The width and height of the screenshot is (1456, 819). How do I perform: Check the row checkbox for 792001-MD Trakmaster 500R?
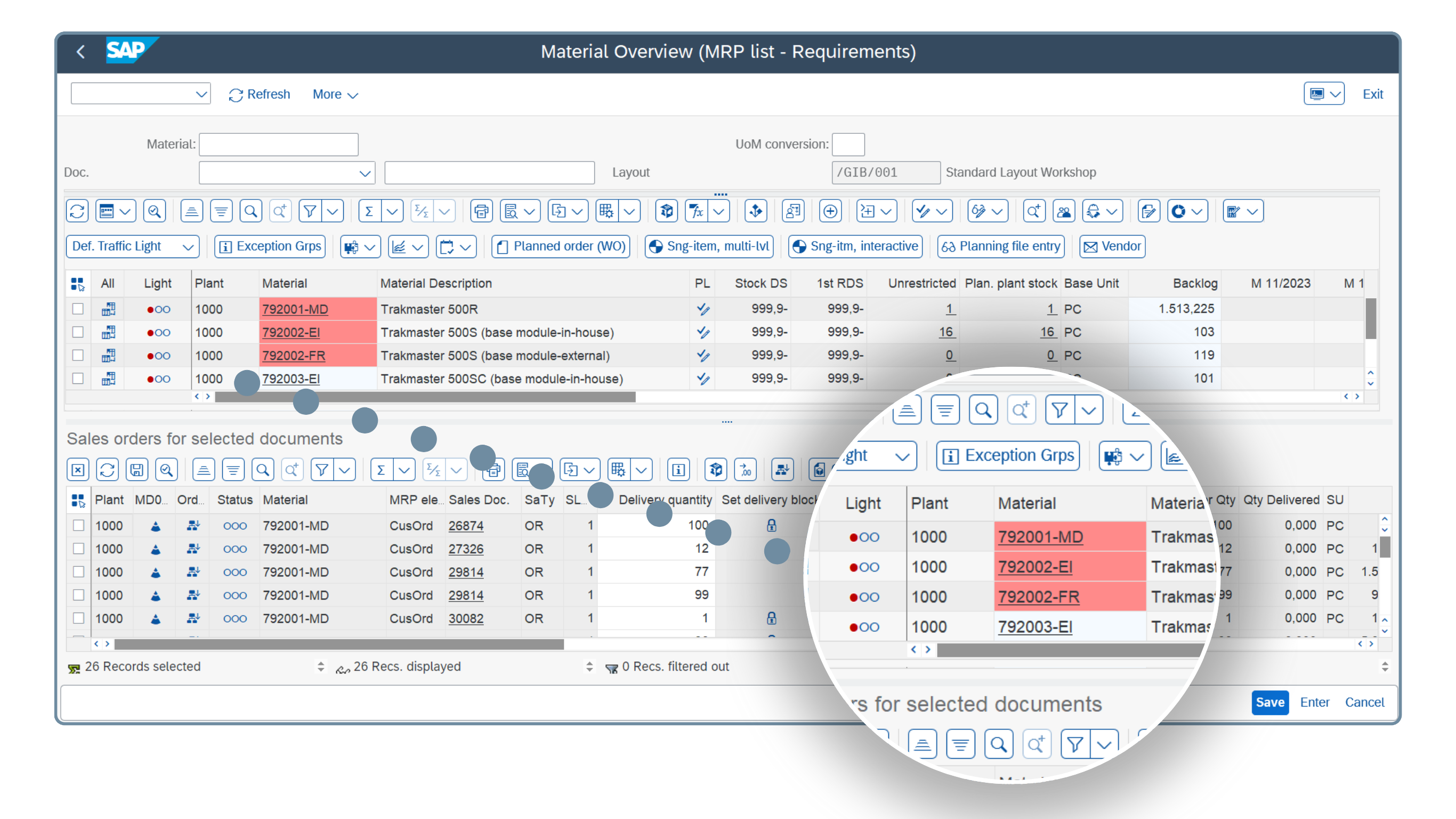point(78,309)
